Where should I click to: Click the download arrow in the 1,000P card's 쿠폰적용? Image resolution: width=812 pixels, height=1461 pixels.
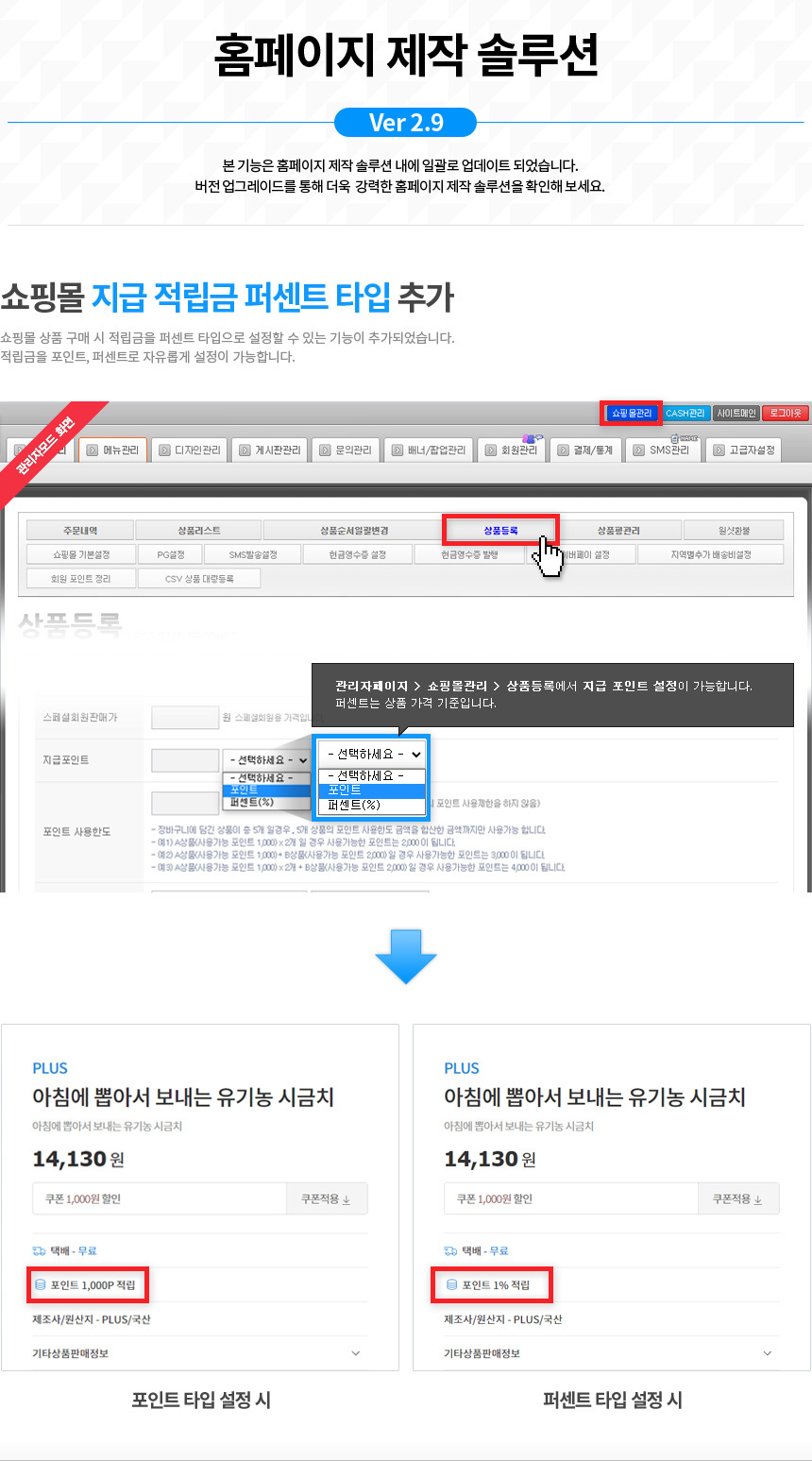tap(347, 1199)
